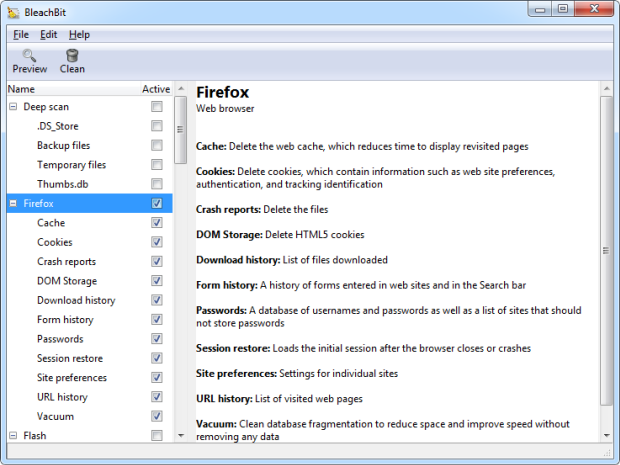This screenshot has width=620, height=465.
Task: Enable the Deep scan checkbox
Action: pyautogui.click(x=157, y=106)
